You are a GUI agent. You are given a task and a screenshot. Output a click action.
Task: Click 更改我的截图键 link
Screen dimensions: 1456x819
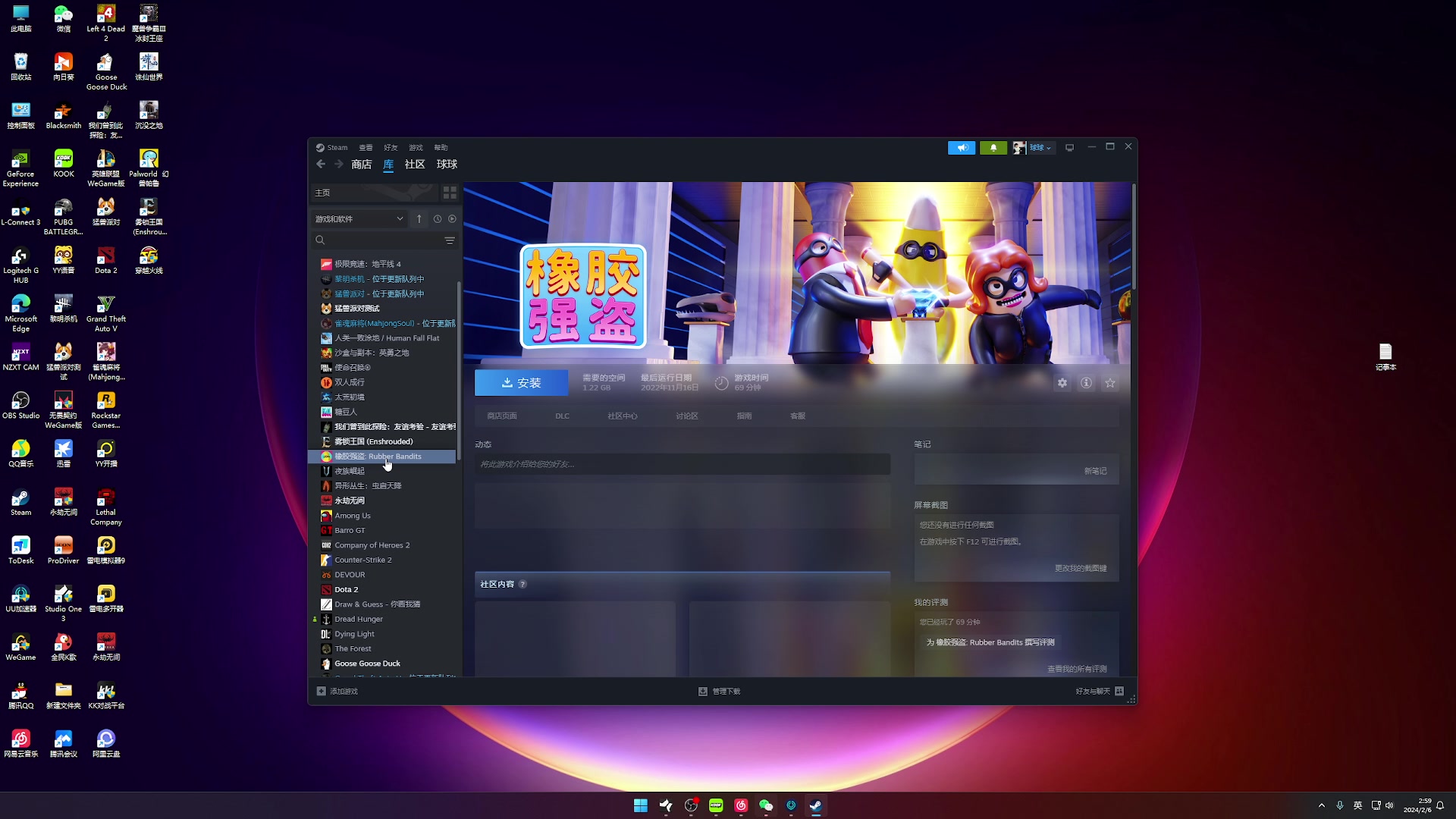(1081, 569)
